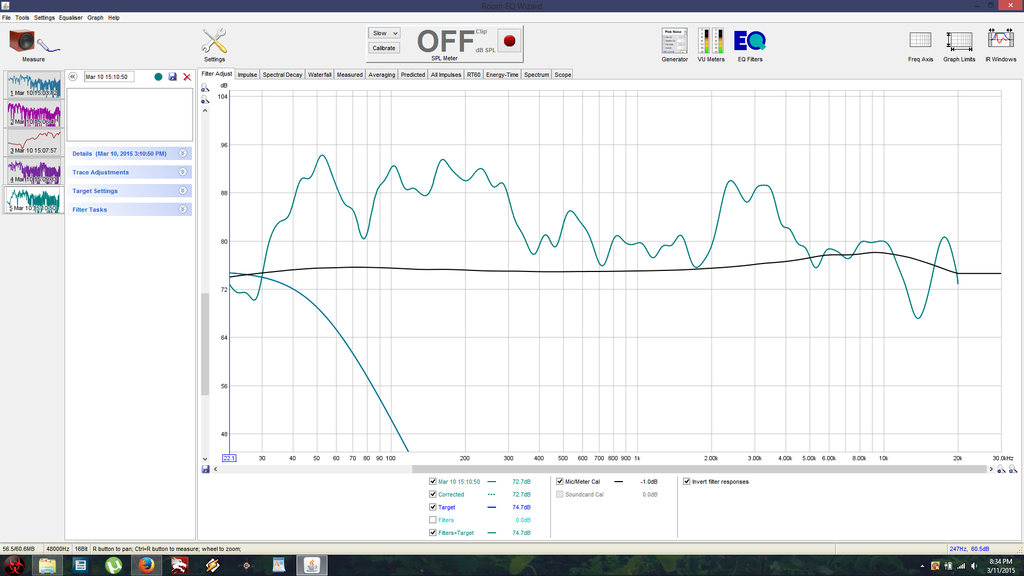Click horizontal scrollbar right arrow
This screenshot has width=1024, height=576.
(x=991, y=469)
